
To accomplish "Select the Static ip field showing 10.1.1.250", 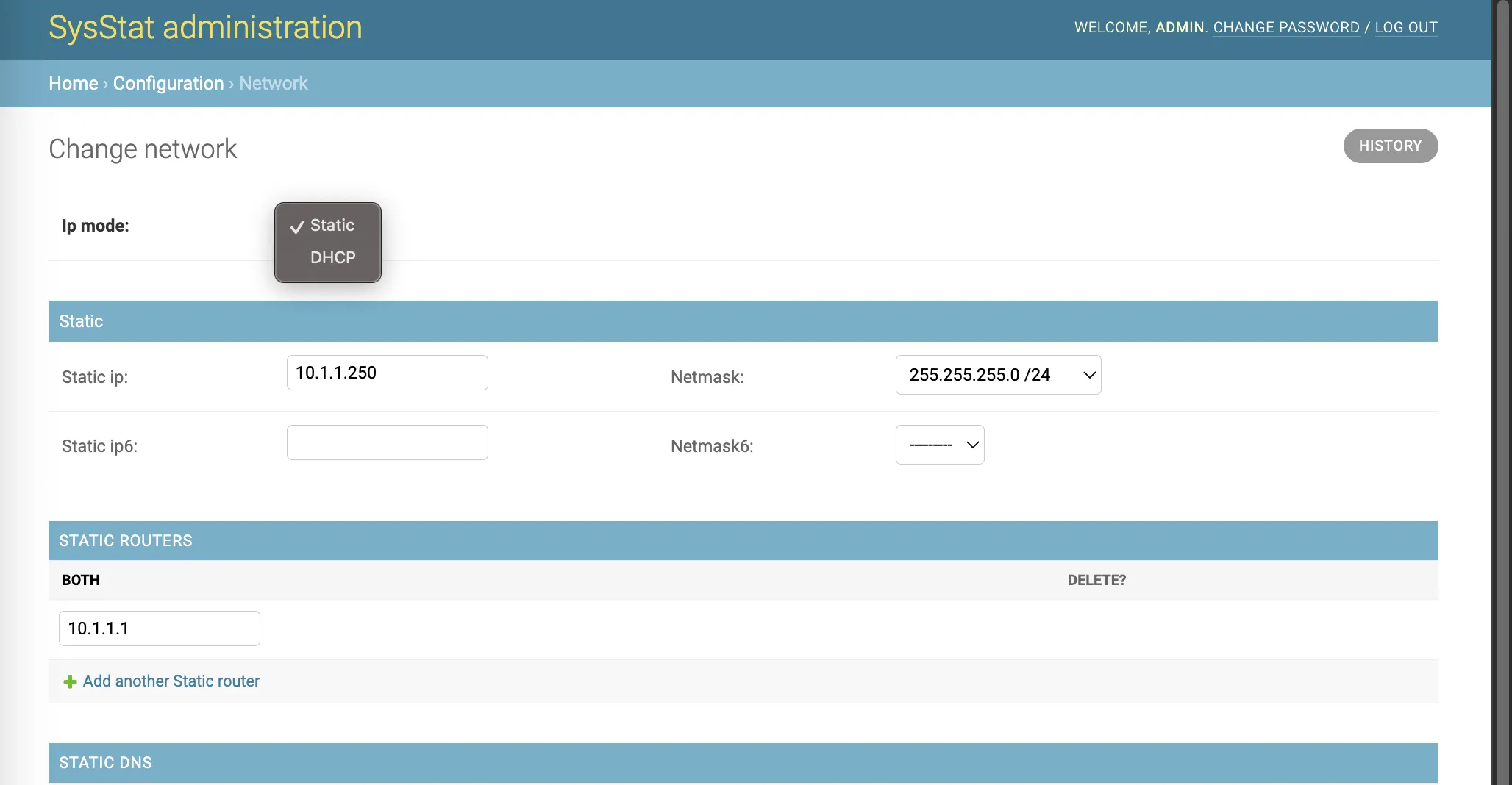I will [x=387, y=373].
